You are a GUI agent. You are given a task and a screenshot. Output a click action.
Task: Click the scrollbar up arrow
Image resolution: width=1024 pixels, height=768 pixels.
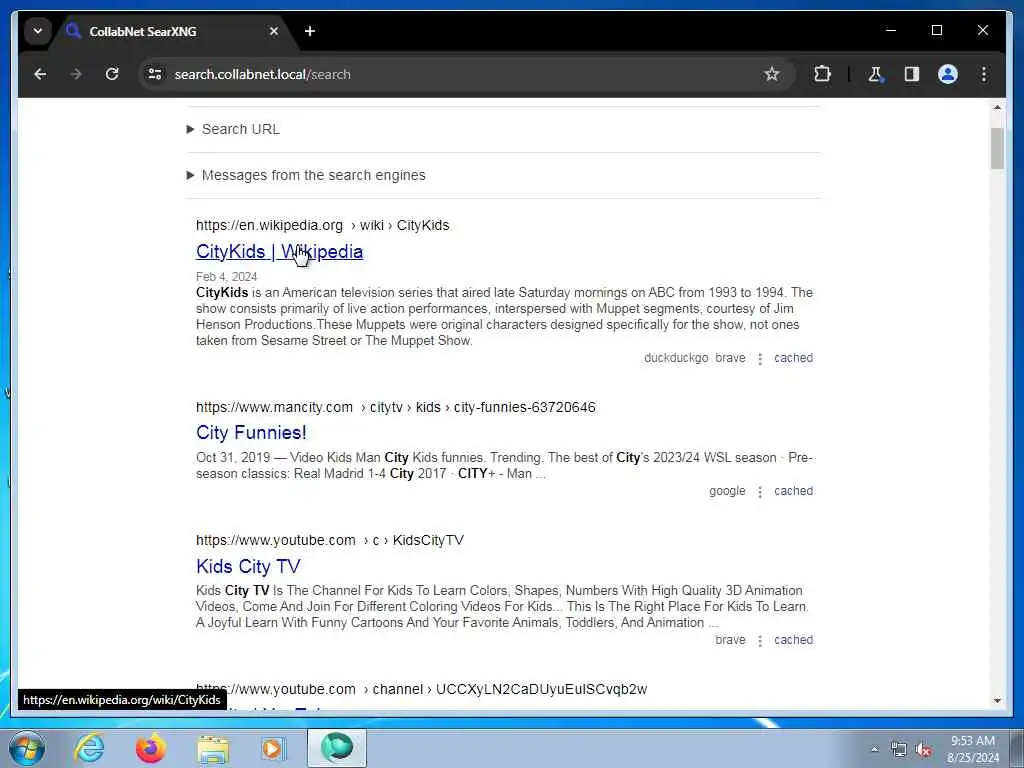[x=997, y=107]
